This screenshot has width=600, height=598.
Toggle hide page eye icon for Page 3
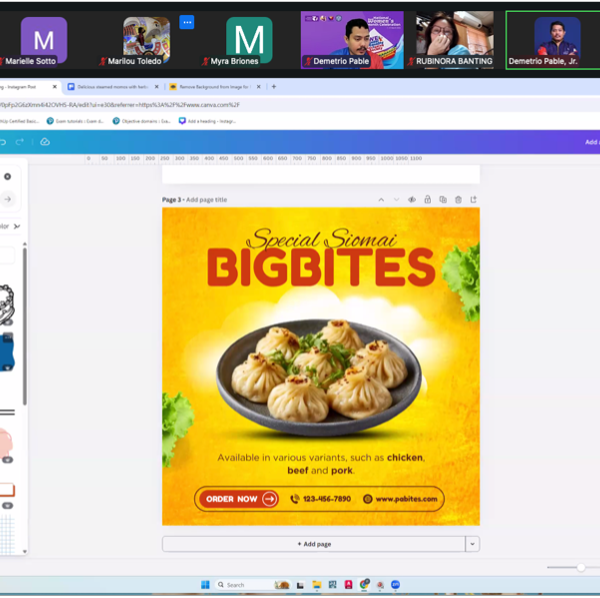pos(411,200)
